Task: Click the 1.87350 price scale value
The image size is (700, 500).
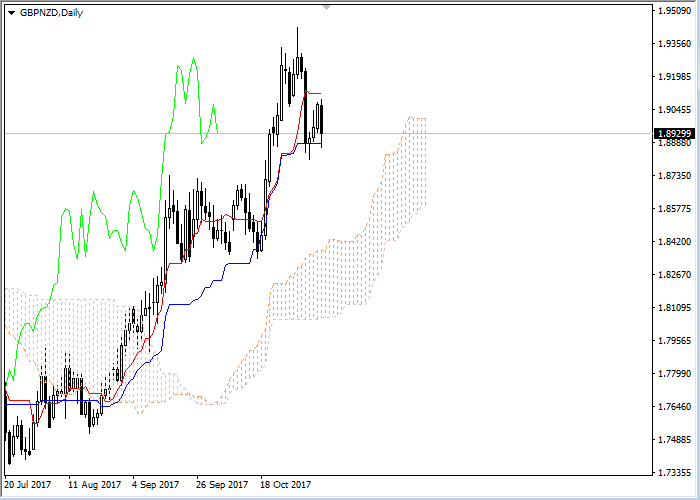Action: point(674,175)
